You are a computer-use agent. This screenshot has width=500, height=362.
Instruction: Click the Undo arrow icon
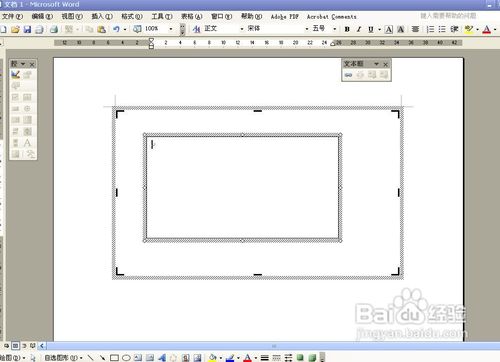pyautogui.click(x=116, y=29)
